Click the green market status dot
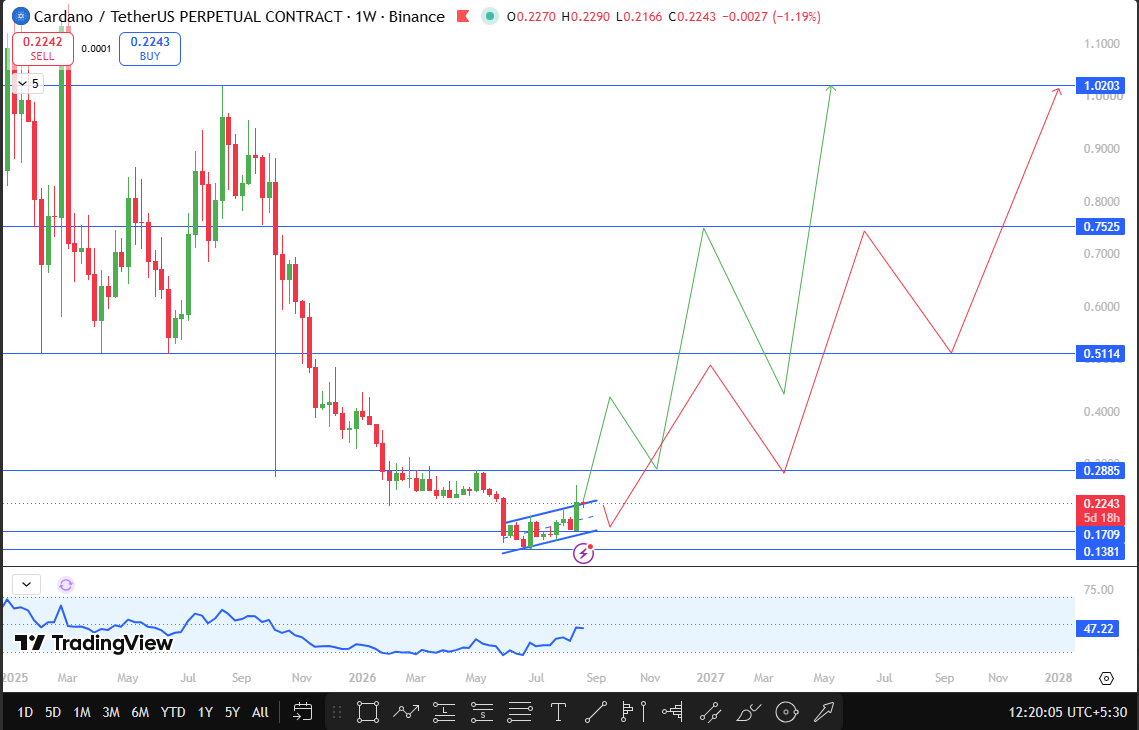The width and height of the screenshot is (1139, 730). tap(490, 16)
